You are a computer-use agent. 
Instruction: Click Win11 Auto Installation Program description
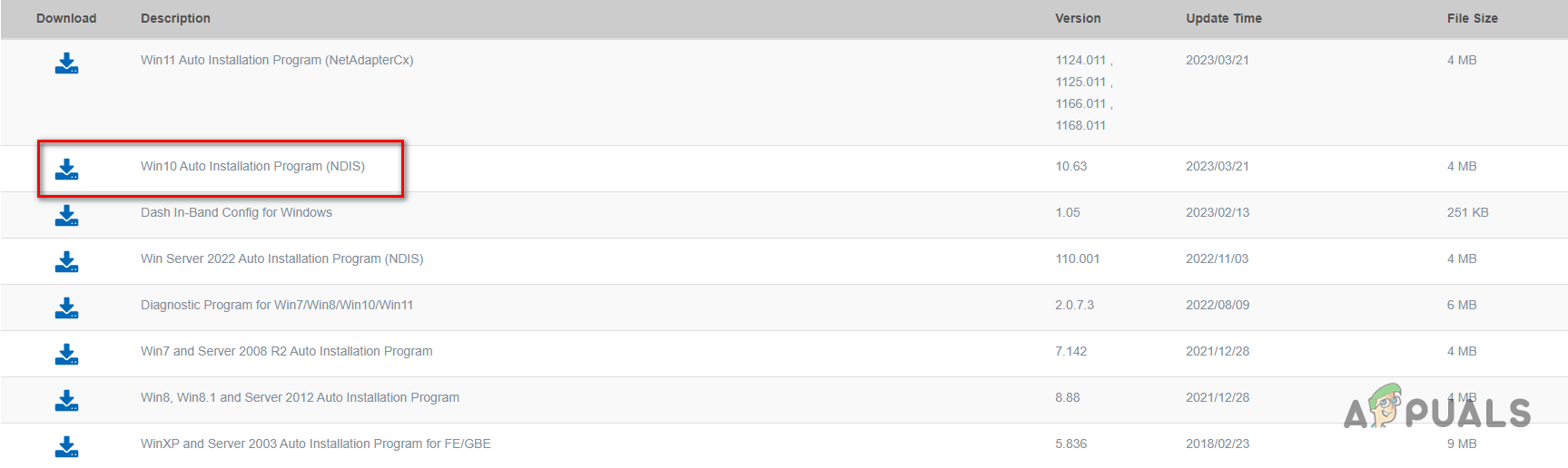[x=277, y=61]
